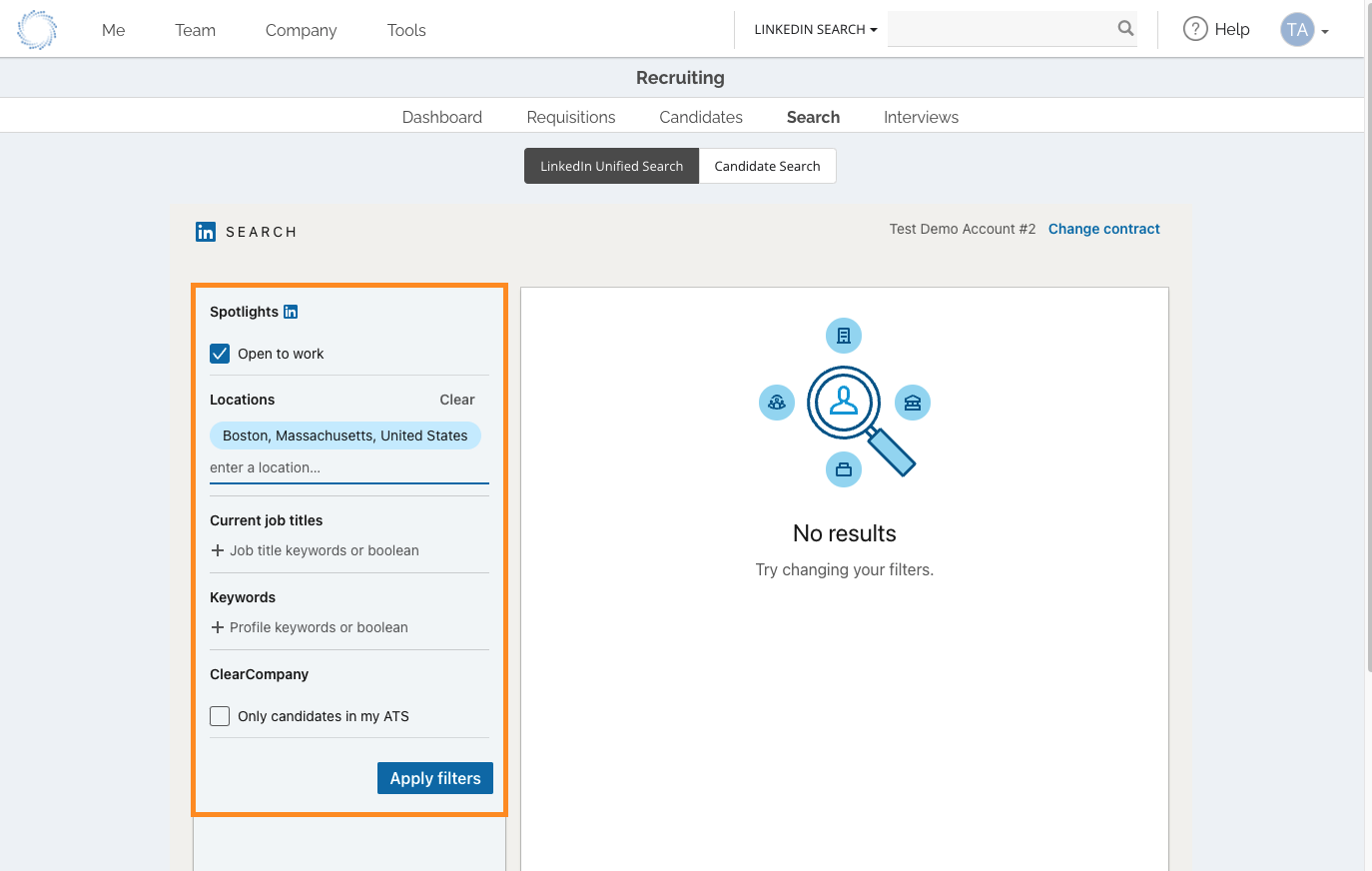Click the briefcase icon below magnifier

coord(844,469)
